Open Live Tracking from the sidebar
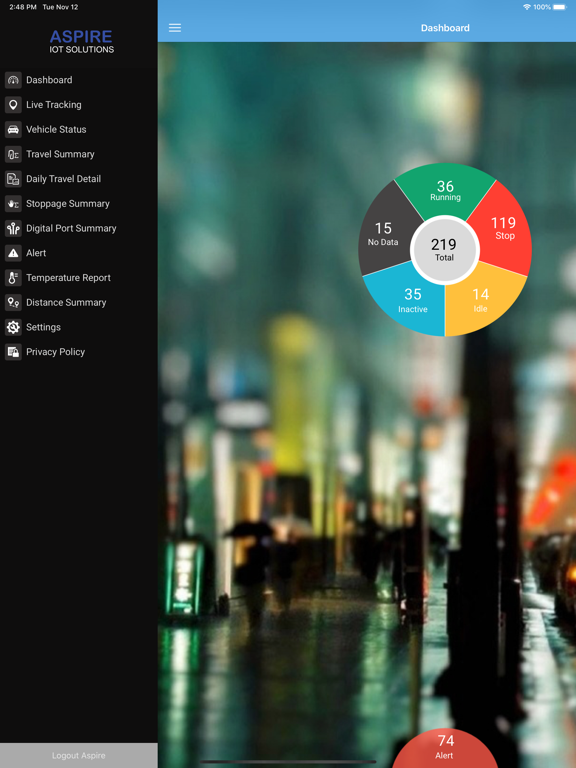This screenshot has height=768, width=576. pos(54,104)
